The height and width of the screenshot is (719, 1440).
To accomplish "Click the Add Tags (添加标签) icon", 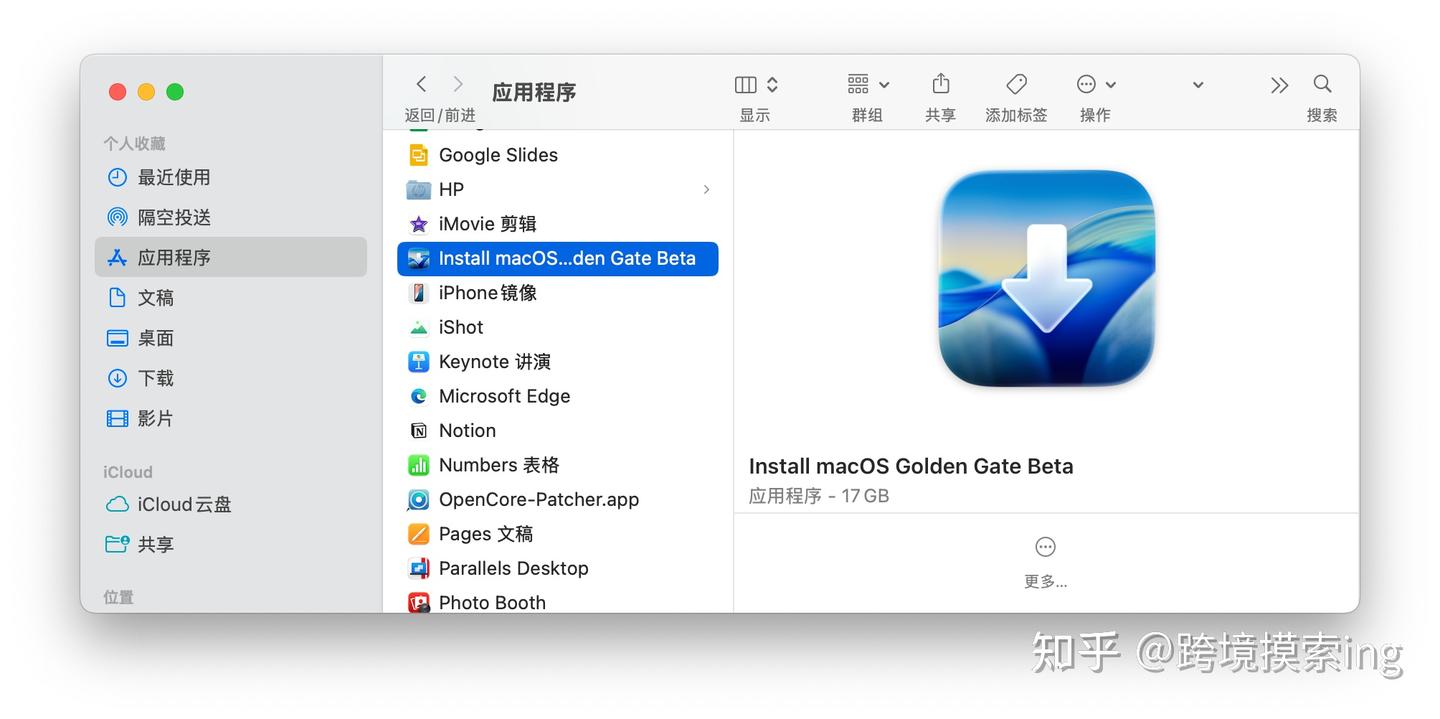I will [x=1016, y=84].
